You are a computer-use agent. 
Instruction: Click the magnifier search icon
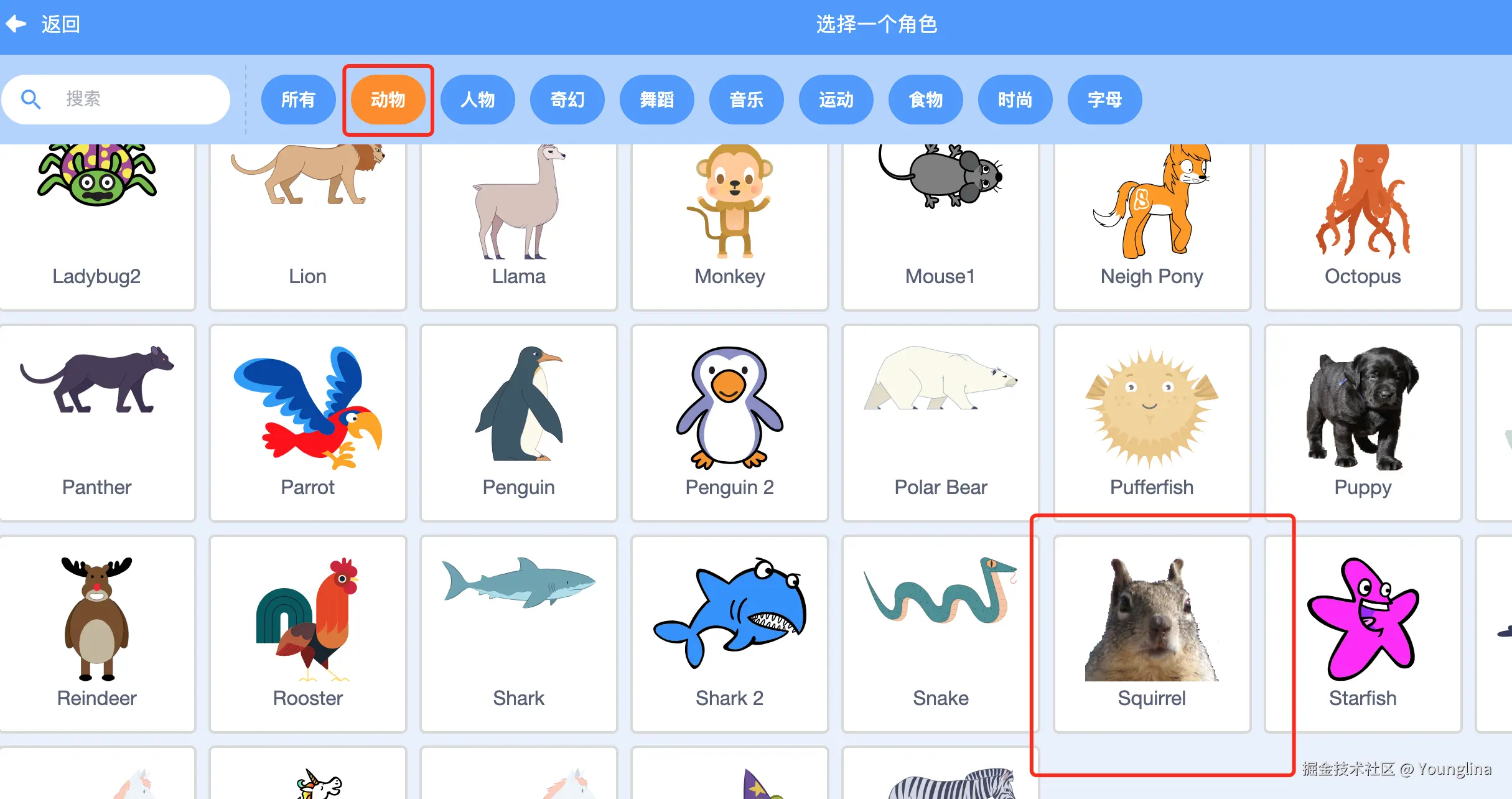coord(30,99)
